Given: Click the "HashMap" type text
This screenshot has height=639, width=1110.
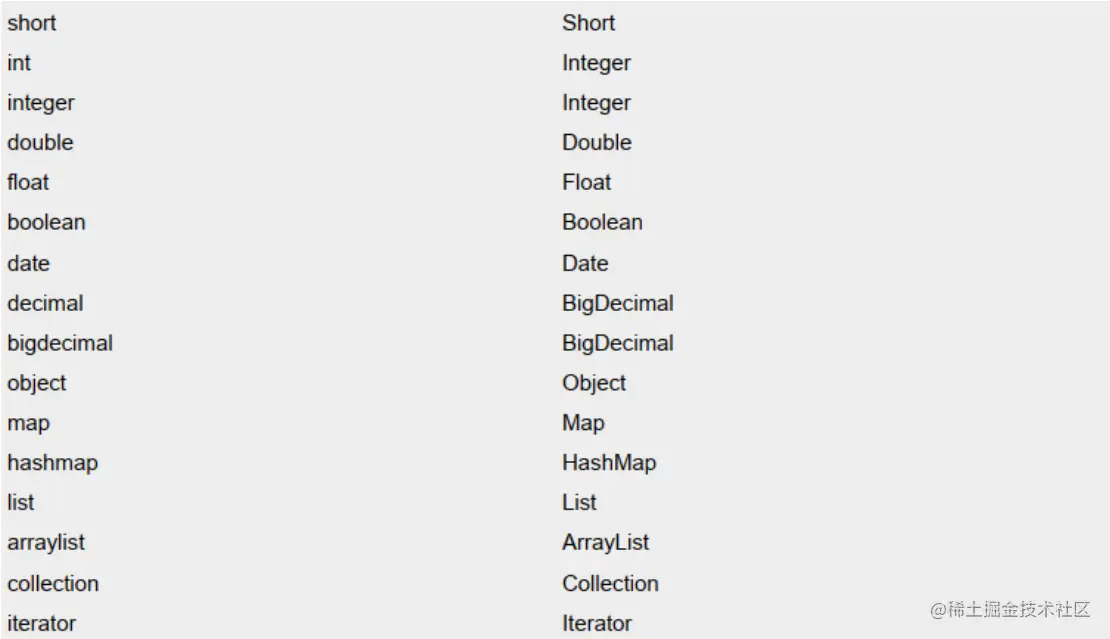Looking at the screenshot, I should coord(609,464).
